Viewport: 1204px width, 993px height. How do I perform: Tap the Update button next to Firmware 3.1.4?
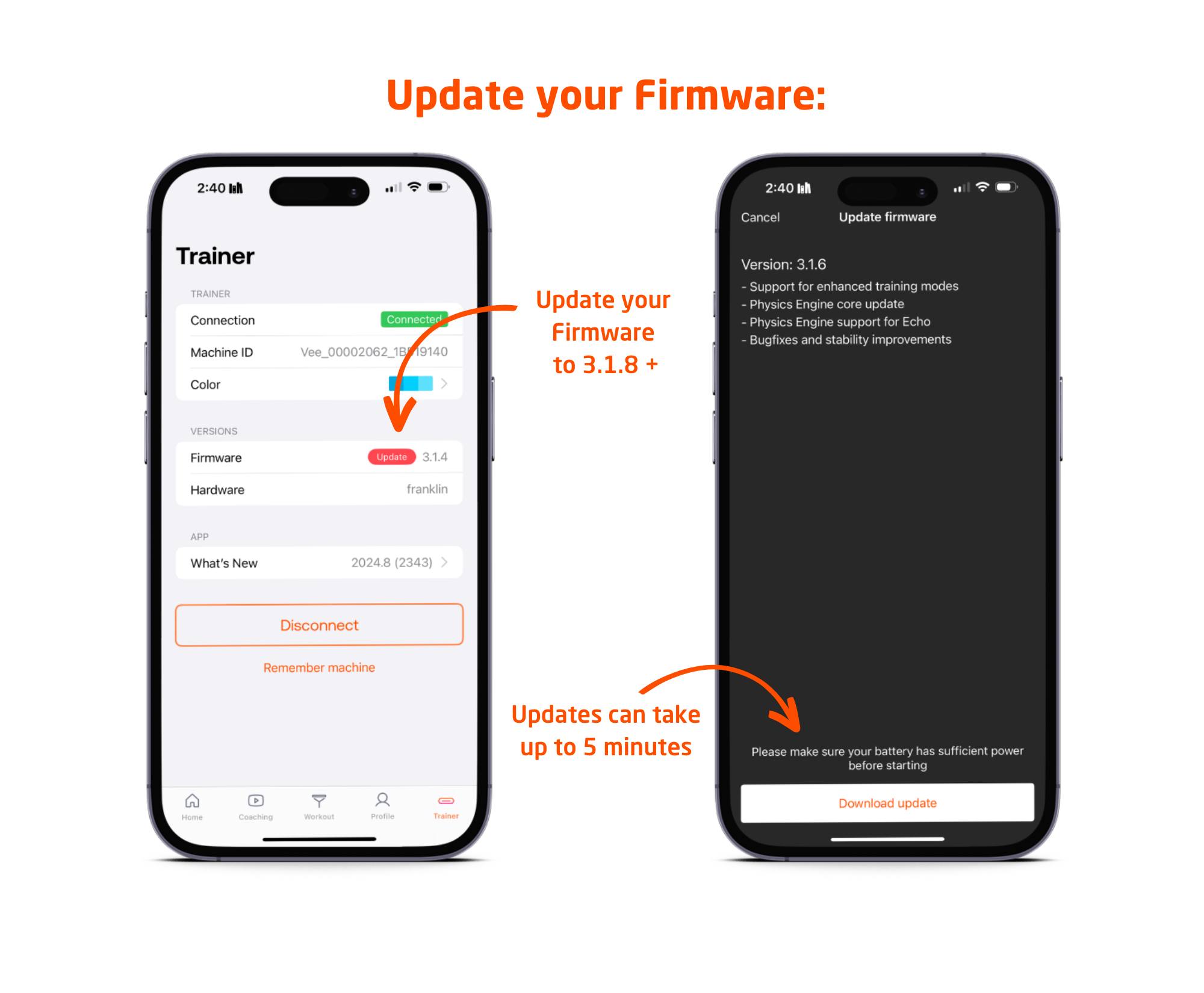390,458
